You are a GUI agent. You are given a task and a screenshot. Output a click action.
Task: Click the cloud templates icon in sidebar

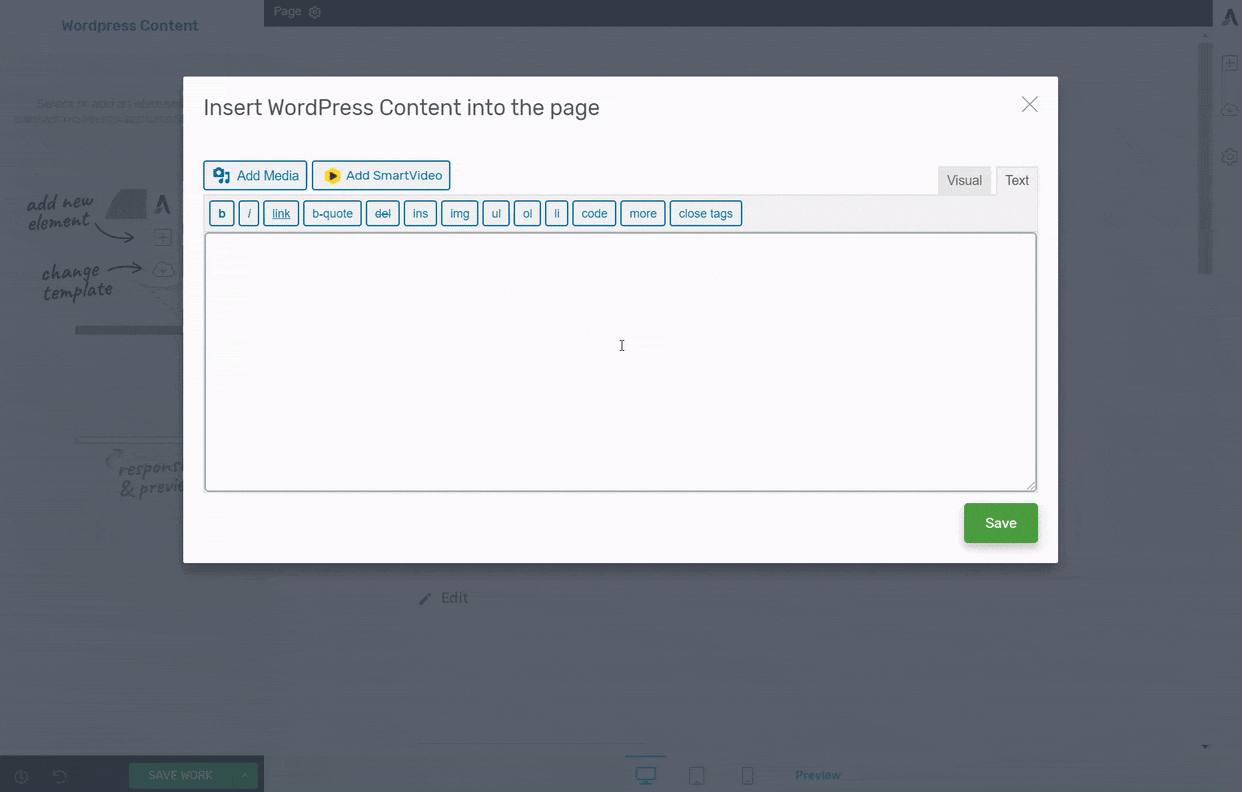(x=1230, y=110)
